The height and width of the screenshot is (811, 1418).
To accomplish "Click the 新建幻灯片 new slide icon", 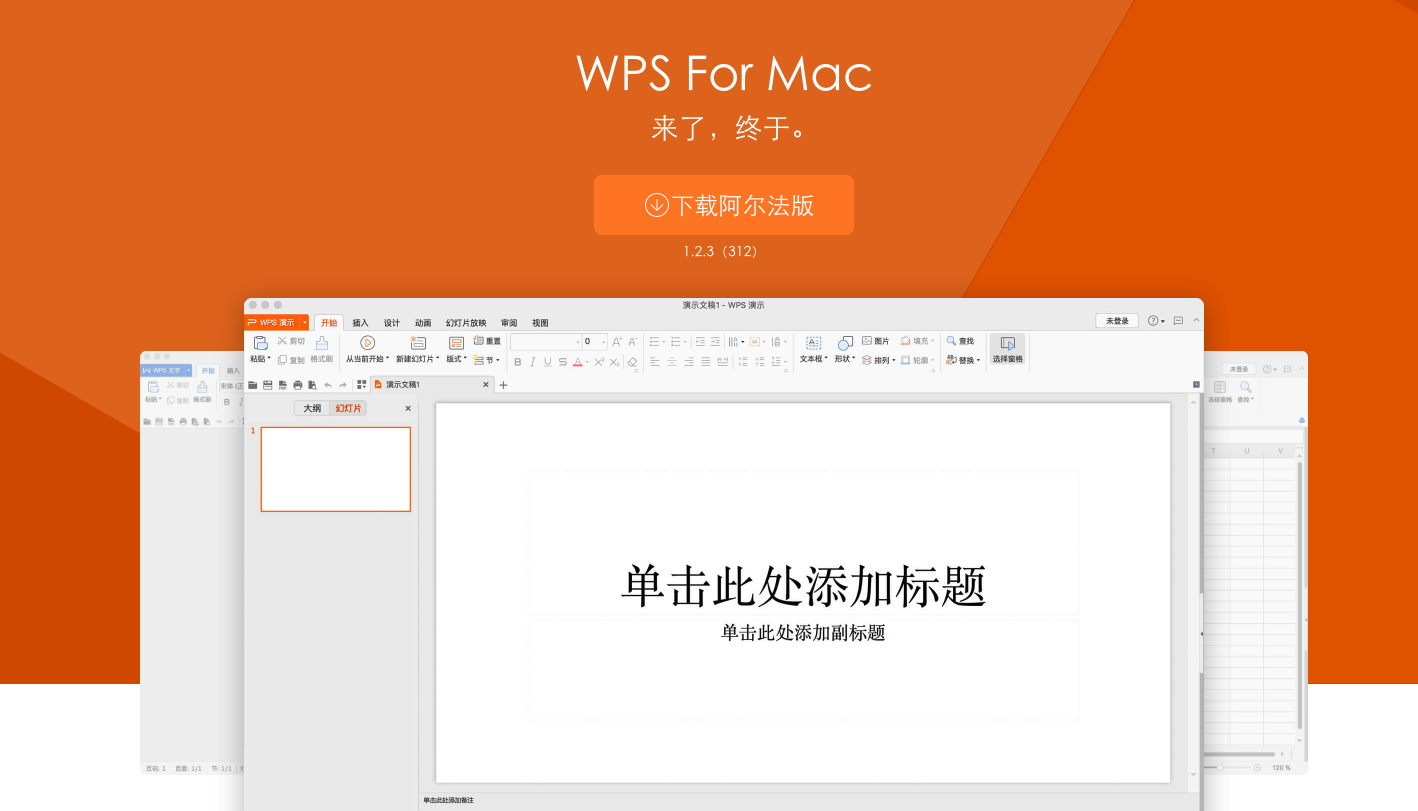I will point(418,343).
